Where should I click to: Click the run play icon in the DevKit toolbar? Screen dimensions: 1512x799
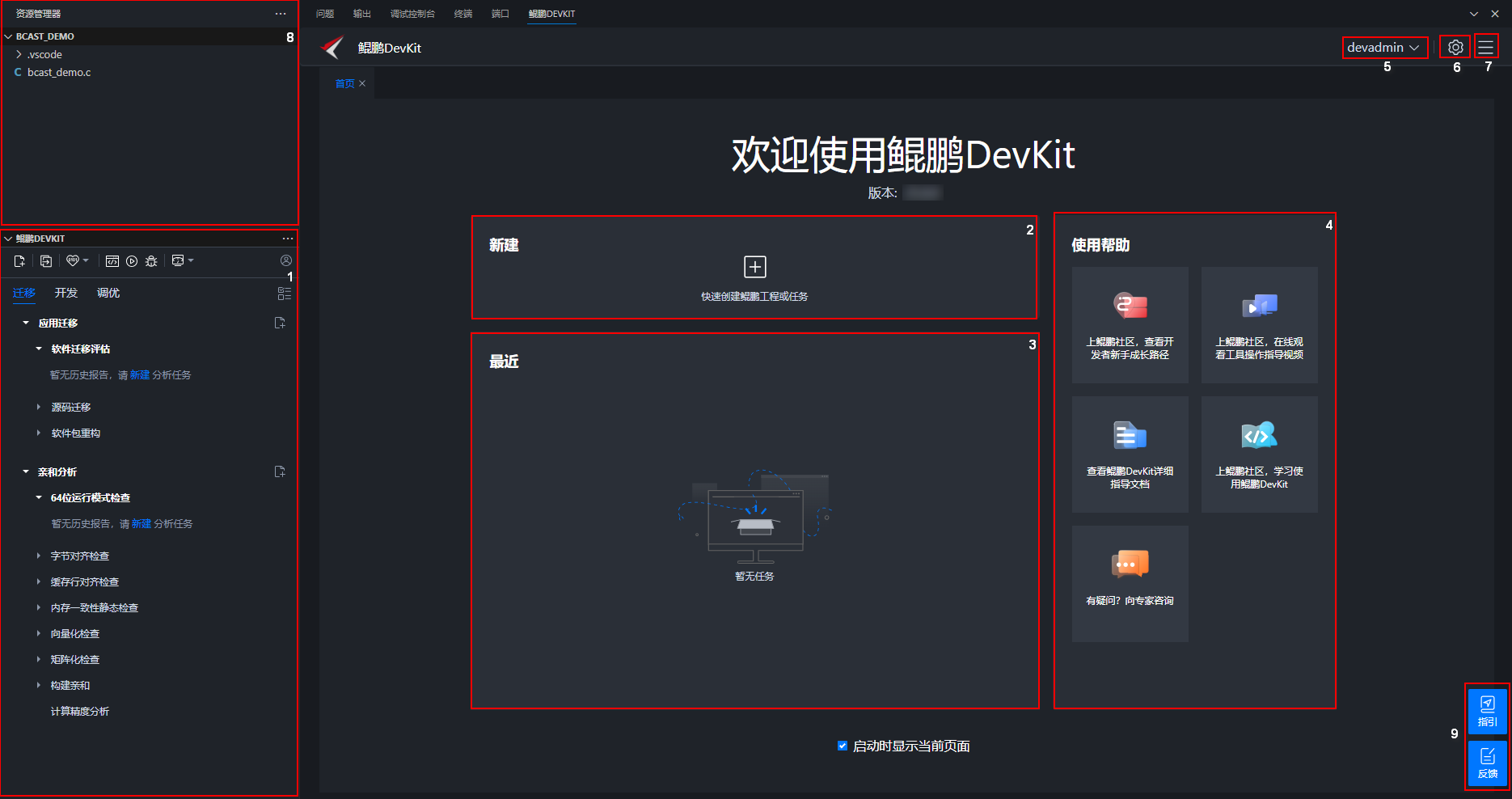pyautogui.click(x=132, y=260)
